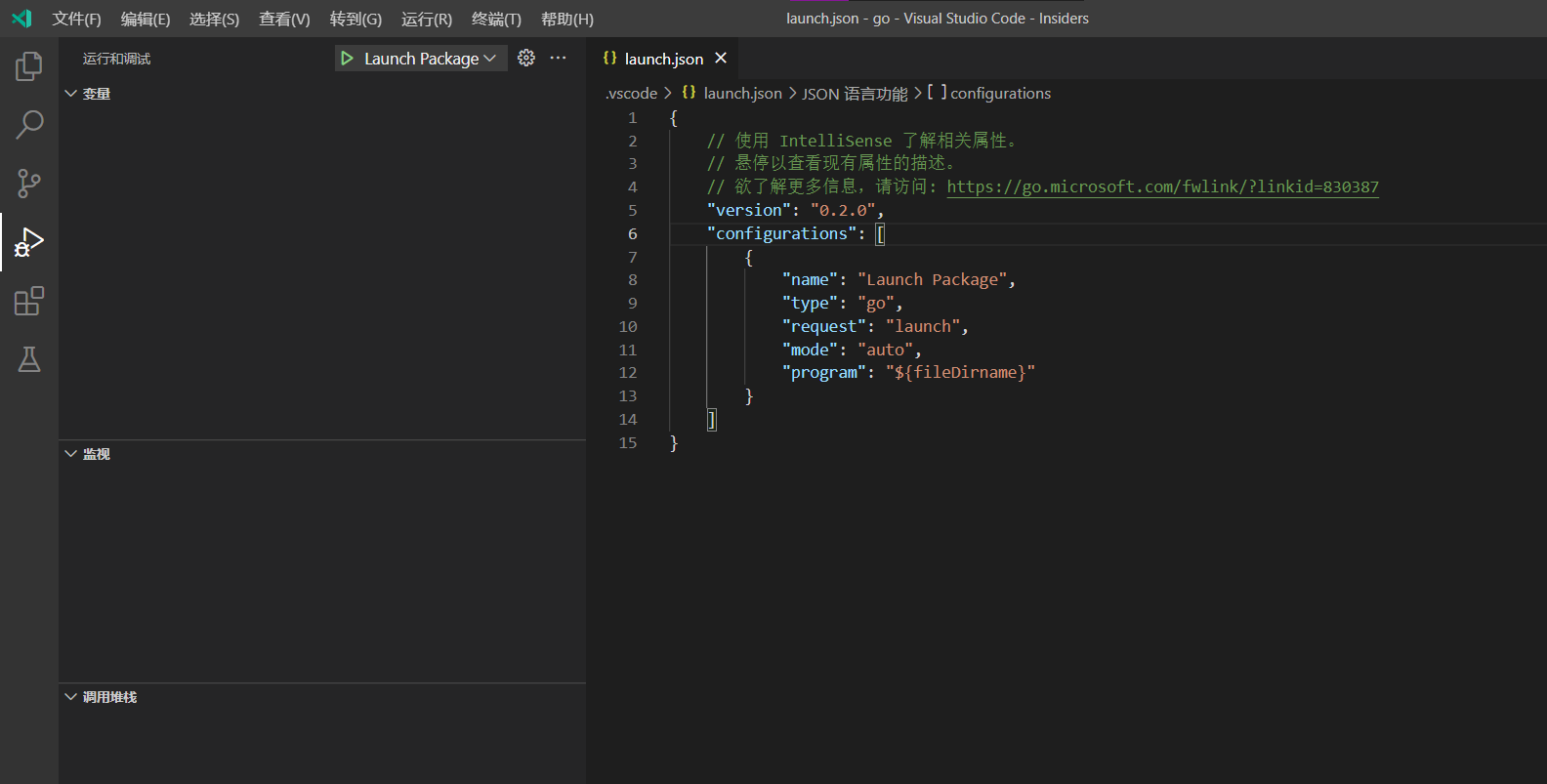Close the launch.json tab
This screenshot has height=784, width=1547.
(721, 59)
